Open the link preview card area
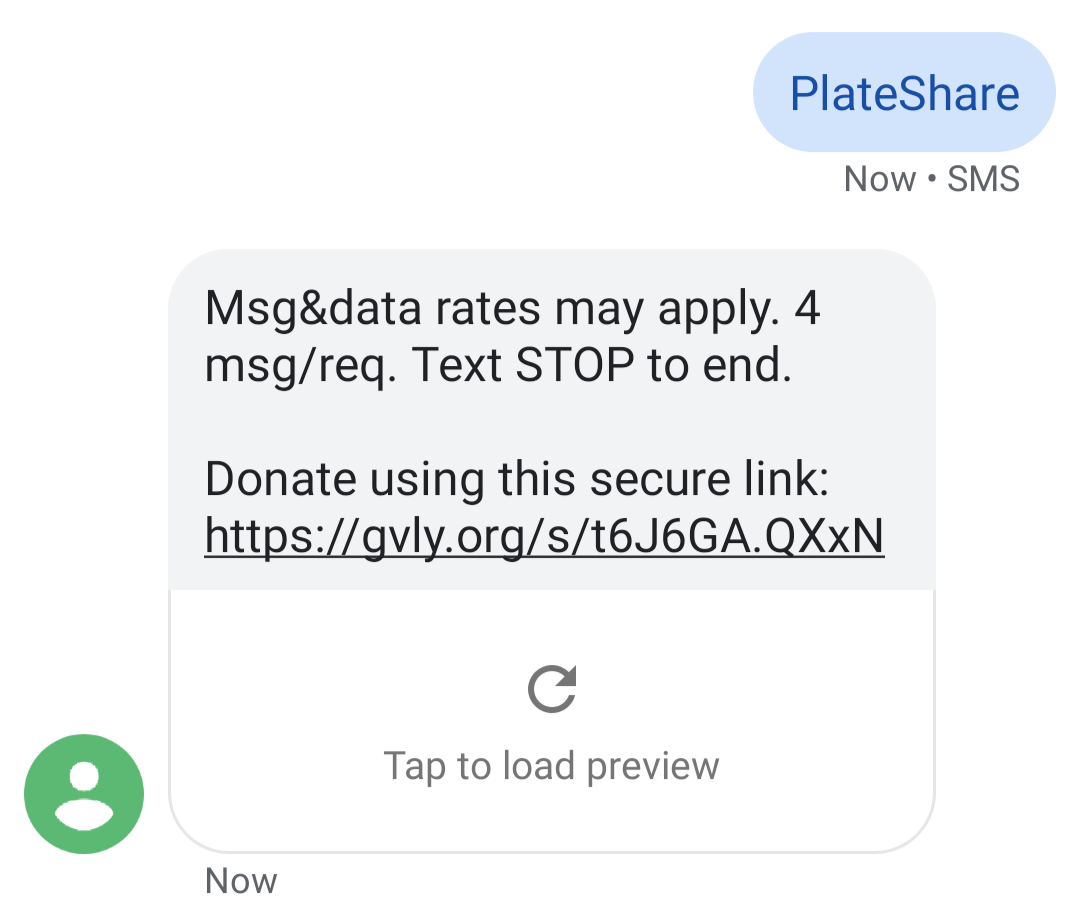The width and height of the screenshot is (1080, 916). tap(552, 720)
